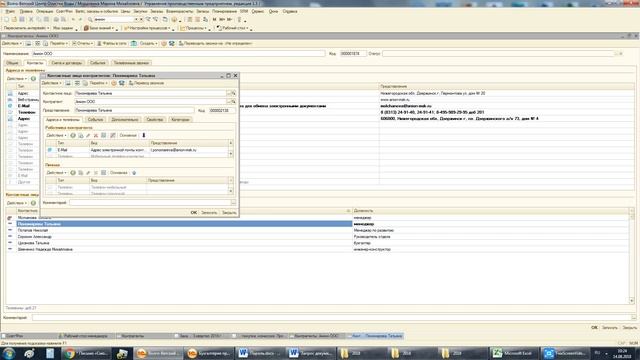This screenshot has width=640, height=360.
Task: Open the Рабочий стол dropdown in top toolbar
Action: [234, 28]
